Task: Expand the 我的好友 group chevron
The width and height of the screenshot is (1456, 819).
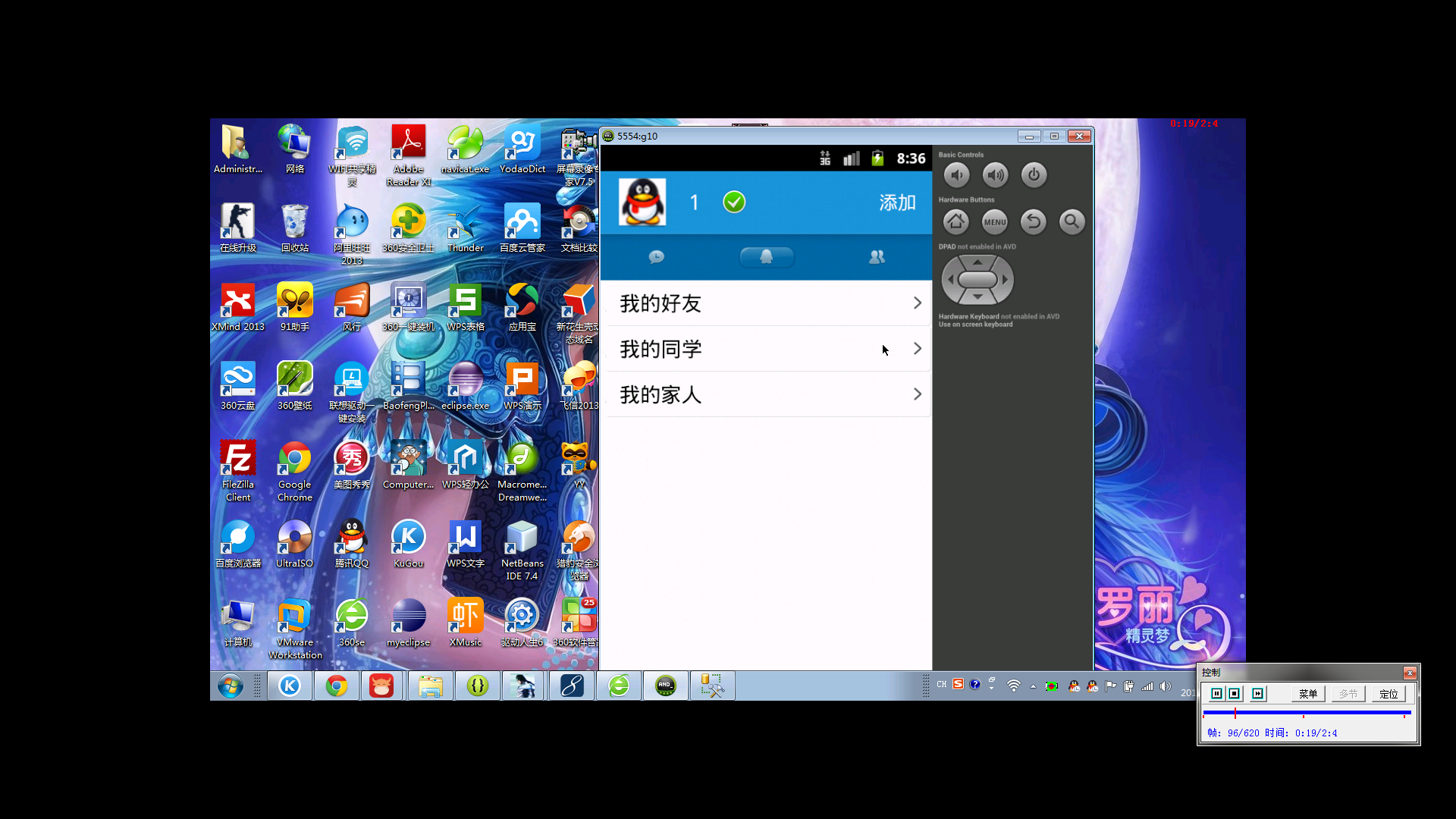Action: point(918,303)
